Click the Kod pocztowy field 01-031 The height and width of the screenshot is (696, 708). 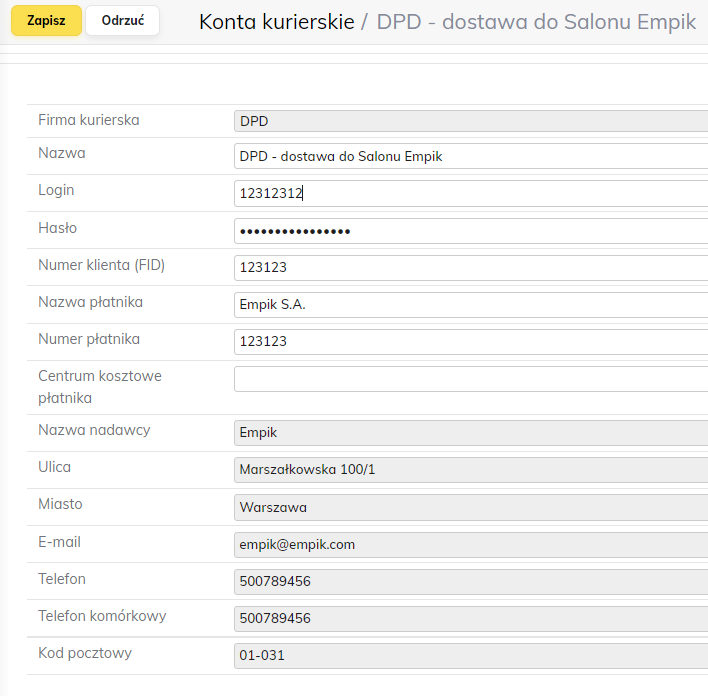[x=470, y=656]
